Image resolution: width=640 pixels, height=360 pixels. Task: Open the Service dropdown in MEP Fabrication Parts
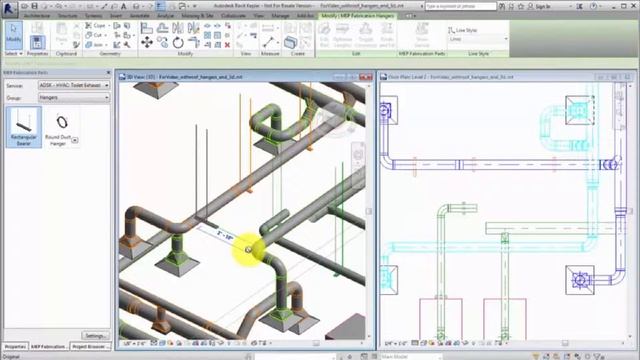point(74,85)
